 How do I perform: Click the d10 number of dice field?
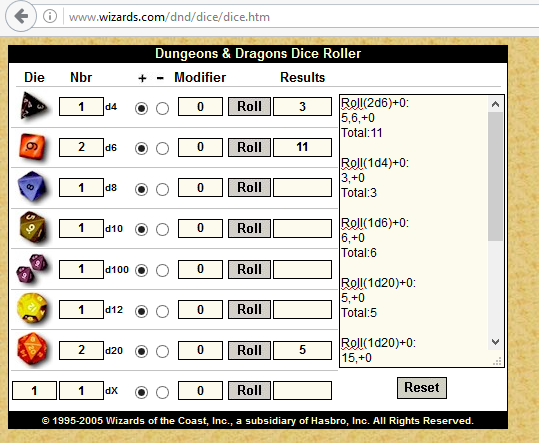[x=81, y=228]
